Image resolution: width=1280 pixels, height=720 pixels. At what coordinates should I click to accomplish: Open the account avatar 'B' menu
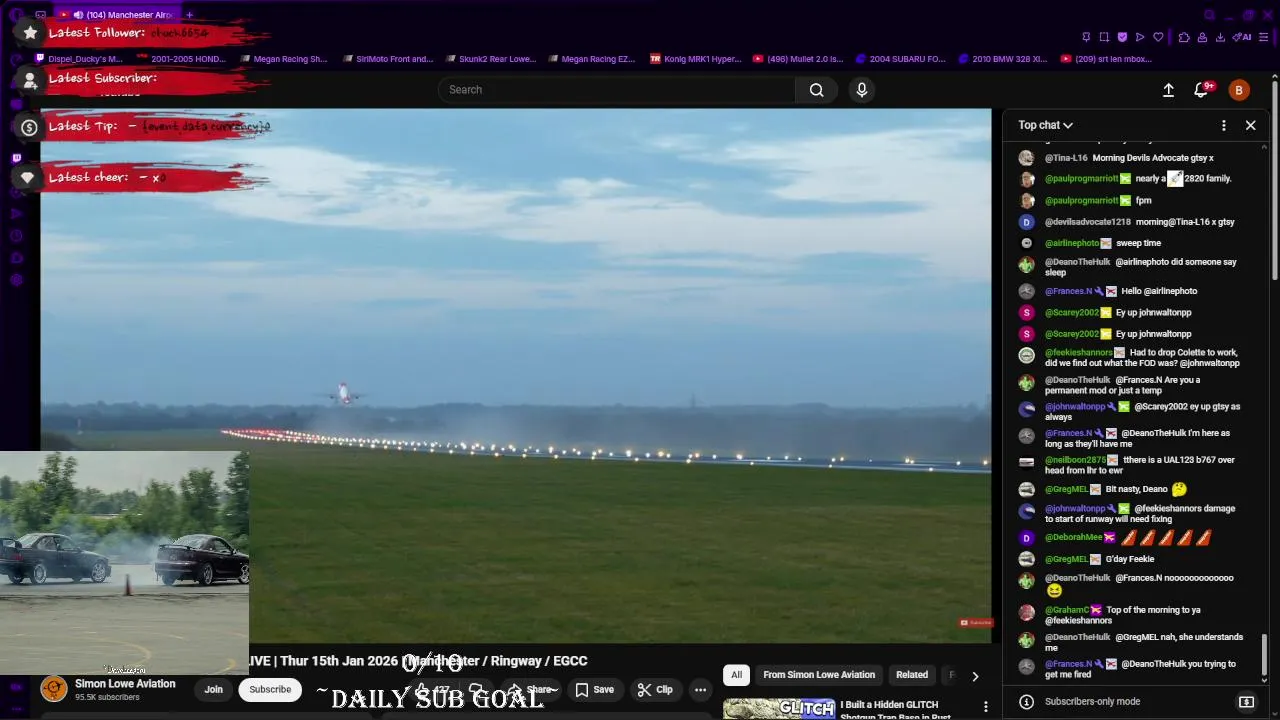tap(1239, 90)
